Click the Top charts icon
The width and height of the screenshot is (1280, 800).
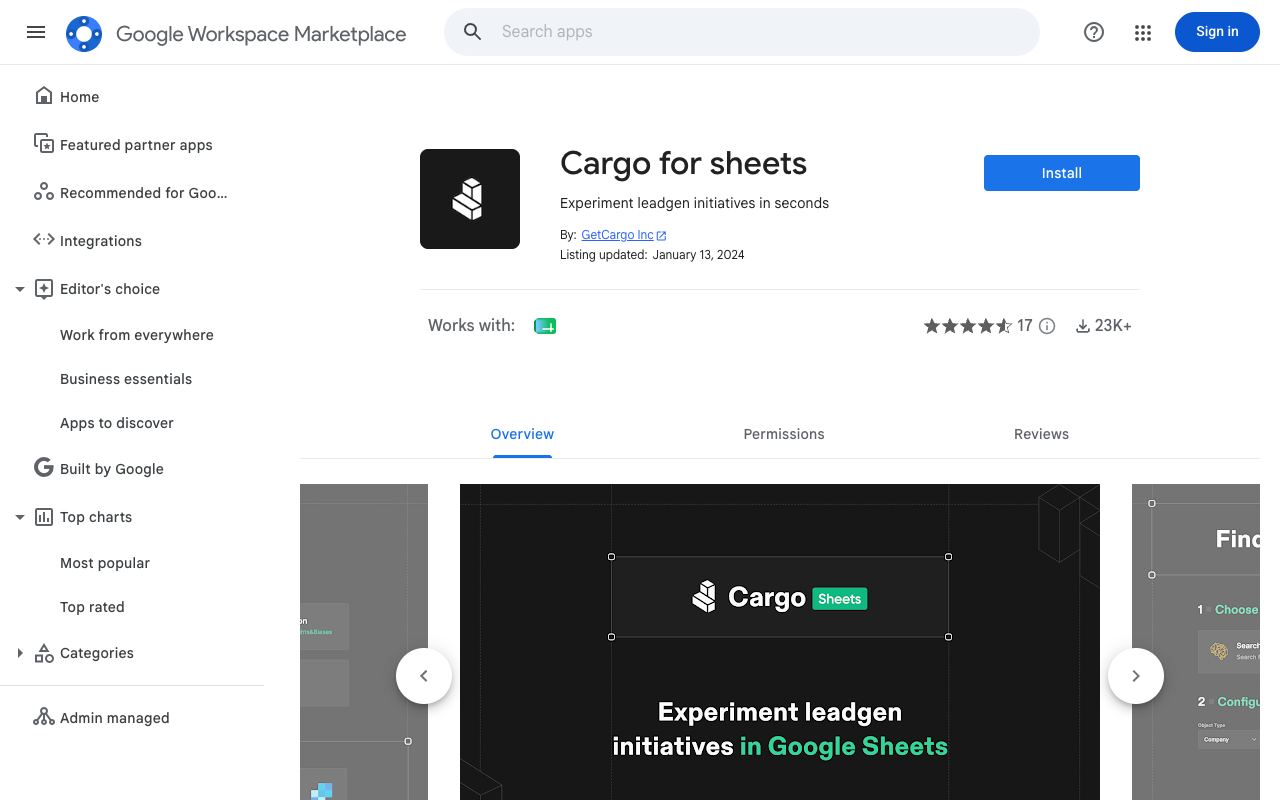pyautogui.click(x=44, y=517)
